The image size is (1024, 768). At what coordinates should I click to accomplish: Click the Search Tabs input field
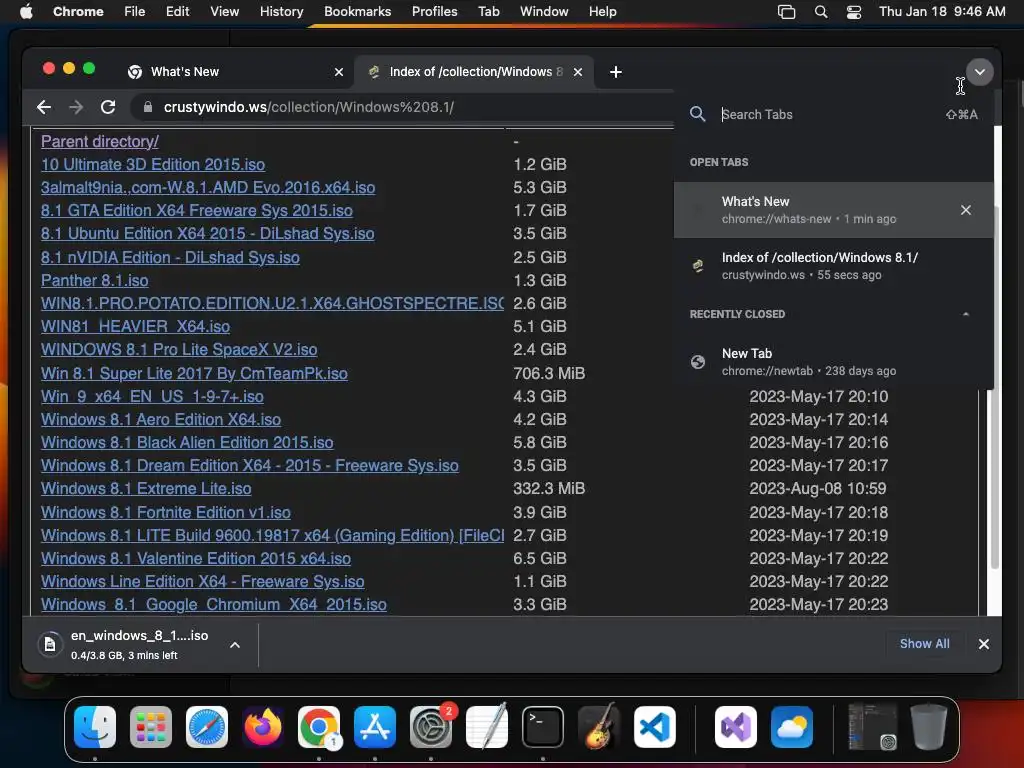pos(829,114)
